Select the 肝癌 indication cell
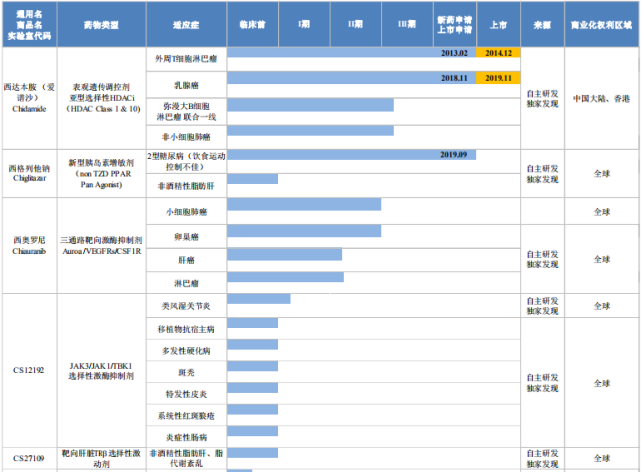Screen dimensions: 641x472 click(186, 260)
